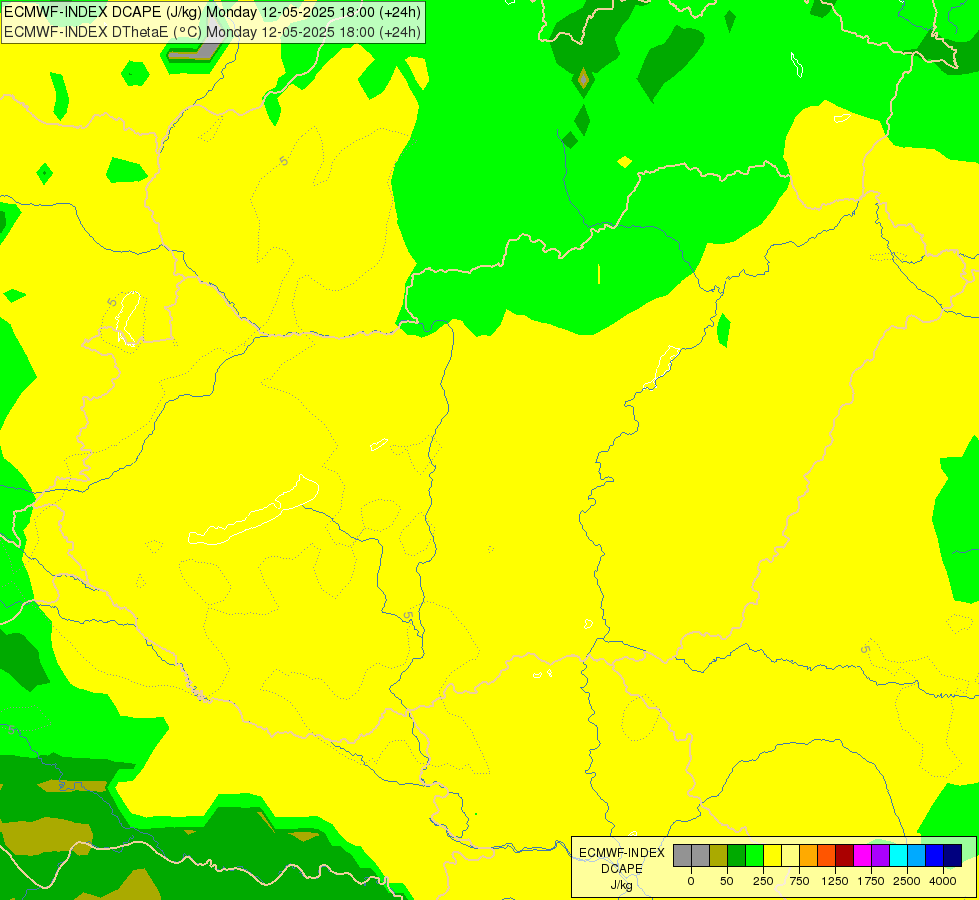Screen dimensions: 979x900
Task: Pick the red-orange legend swatch
Action: pyautogui.click(x=827, y=856)
